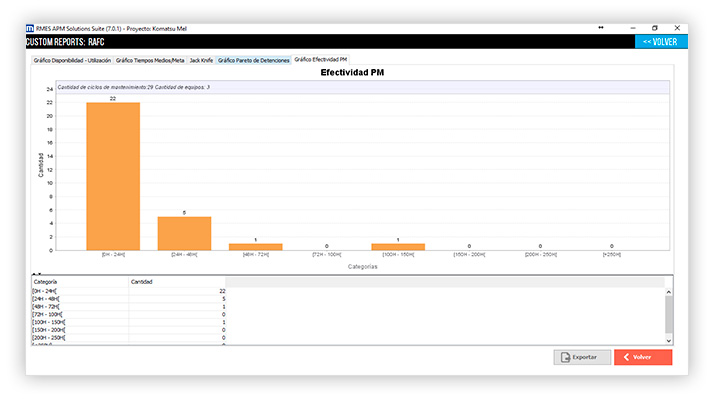Click the RMES app icon in title bar
This screenshot has height=399, width=716.
[30, 28]
